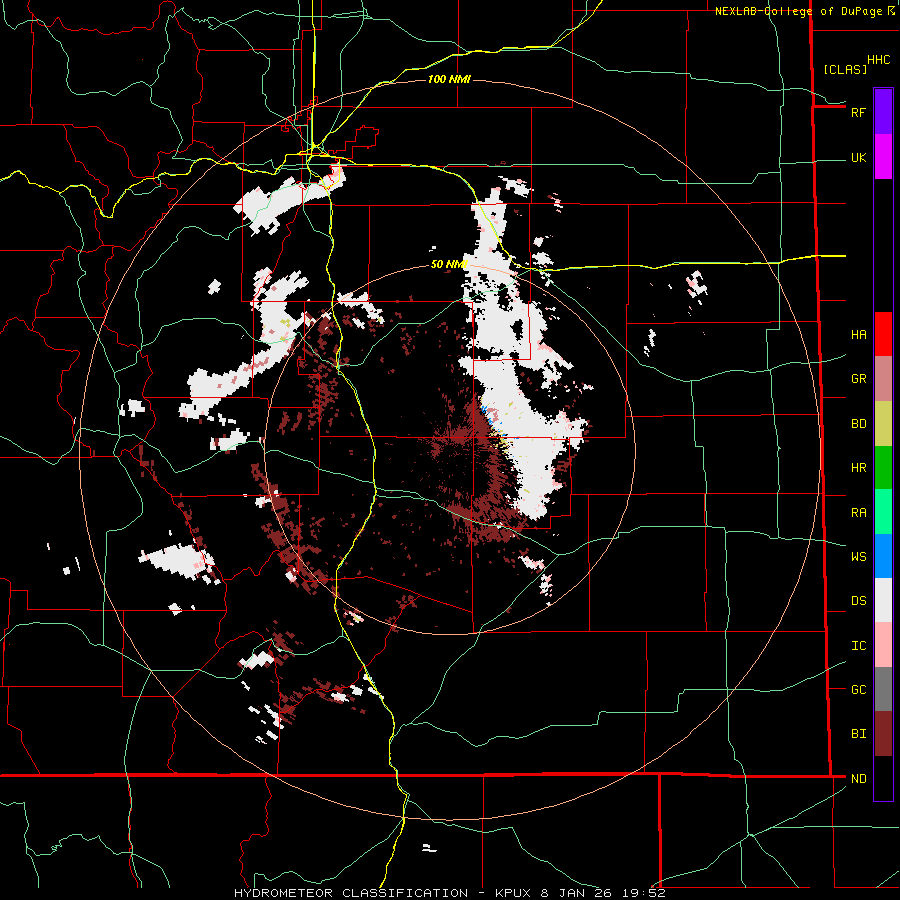Click the RF legend label
The image size is (900, 900).
click(x=858, y=112)
